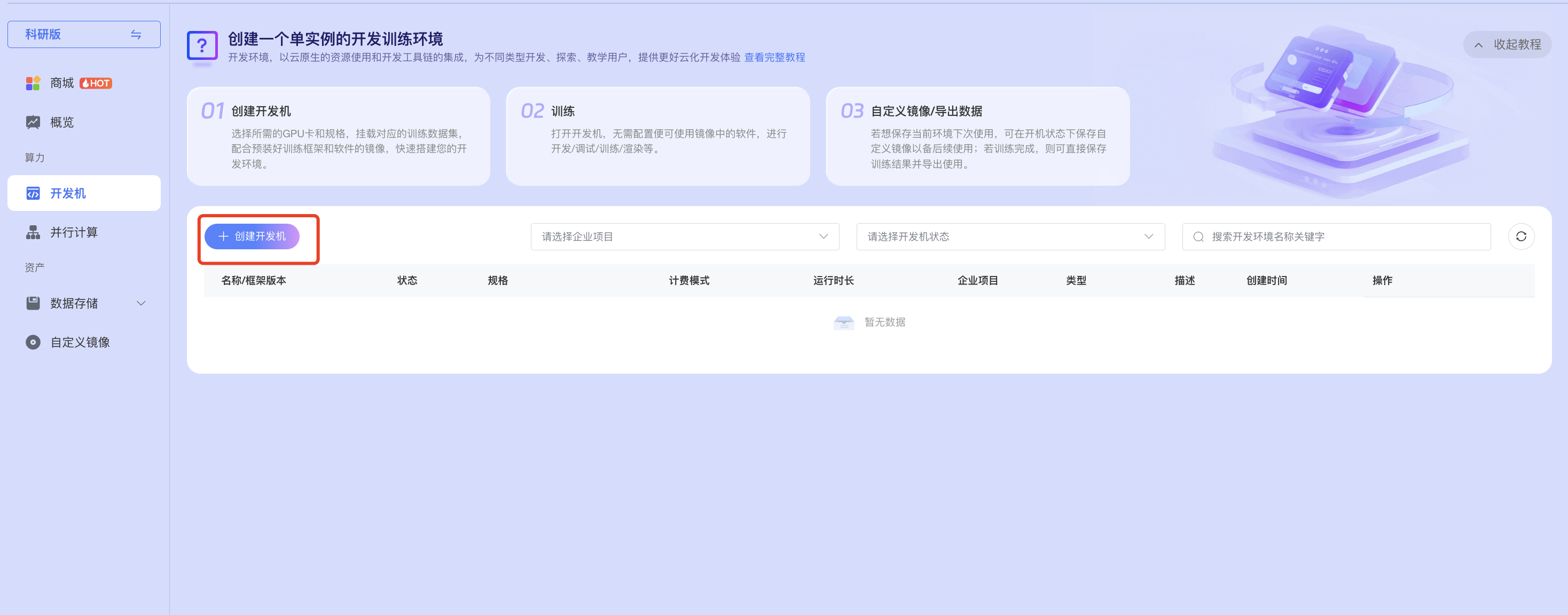Click the 名称/框架版本 column header
Screen dimensions: 1568x615
(x=254, y=280)
